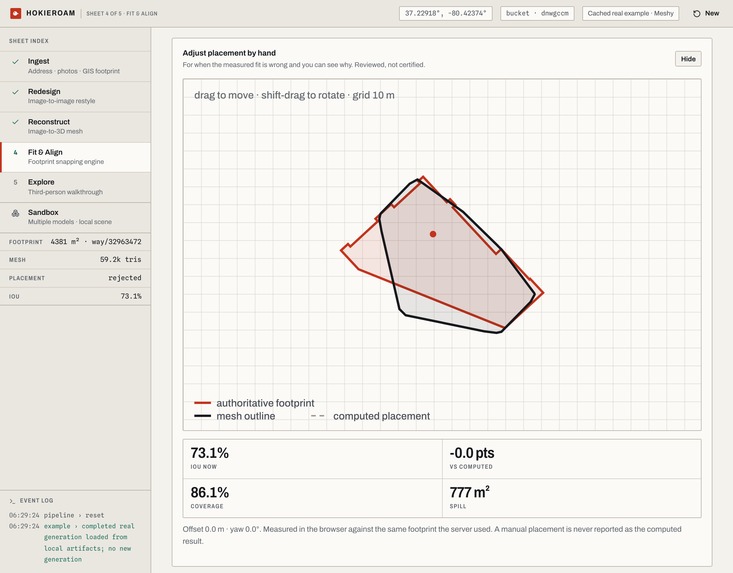Click the HOKIEROAM title text
This screenshot has width=733, height=573.
pos(50,13)
